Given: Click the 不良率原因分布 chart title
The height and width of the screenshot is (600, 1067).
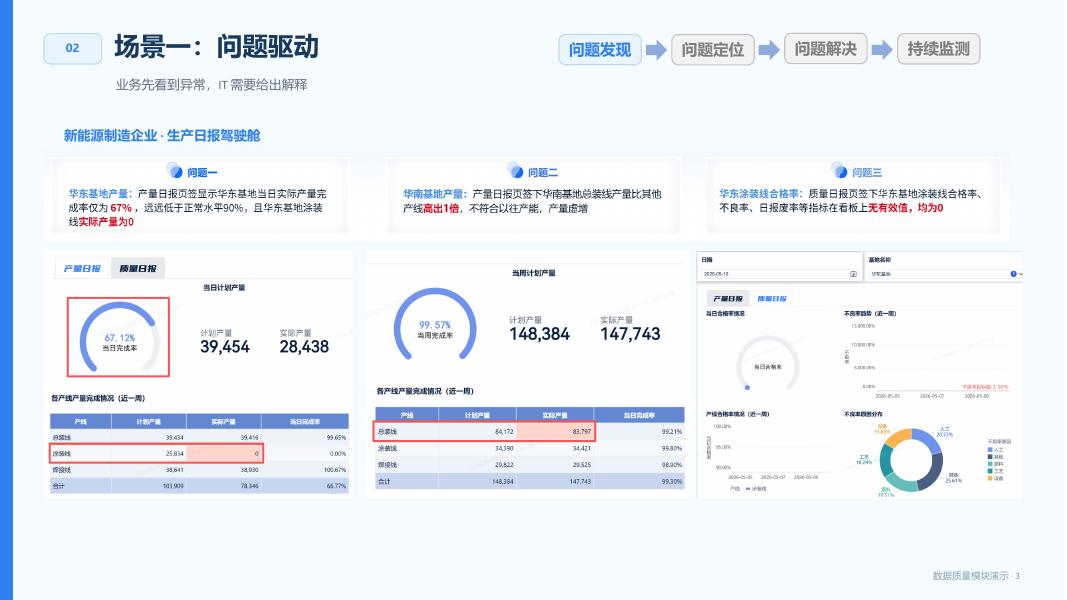Looking at the screenshot, I should (x=863, y=414).
